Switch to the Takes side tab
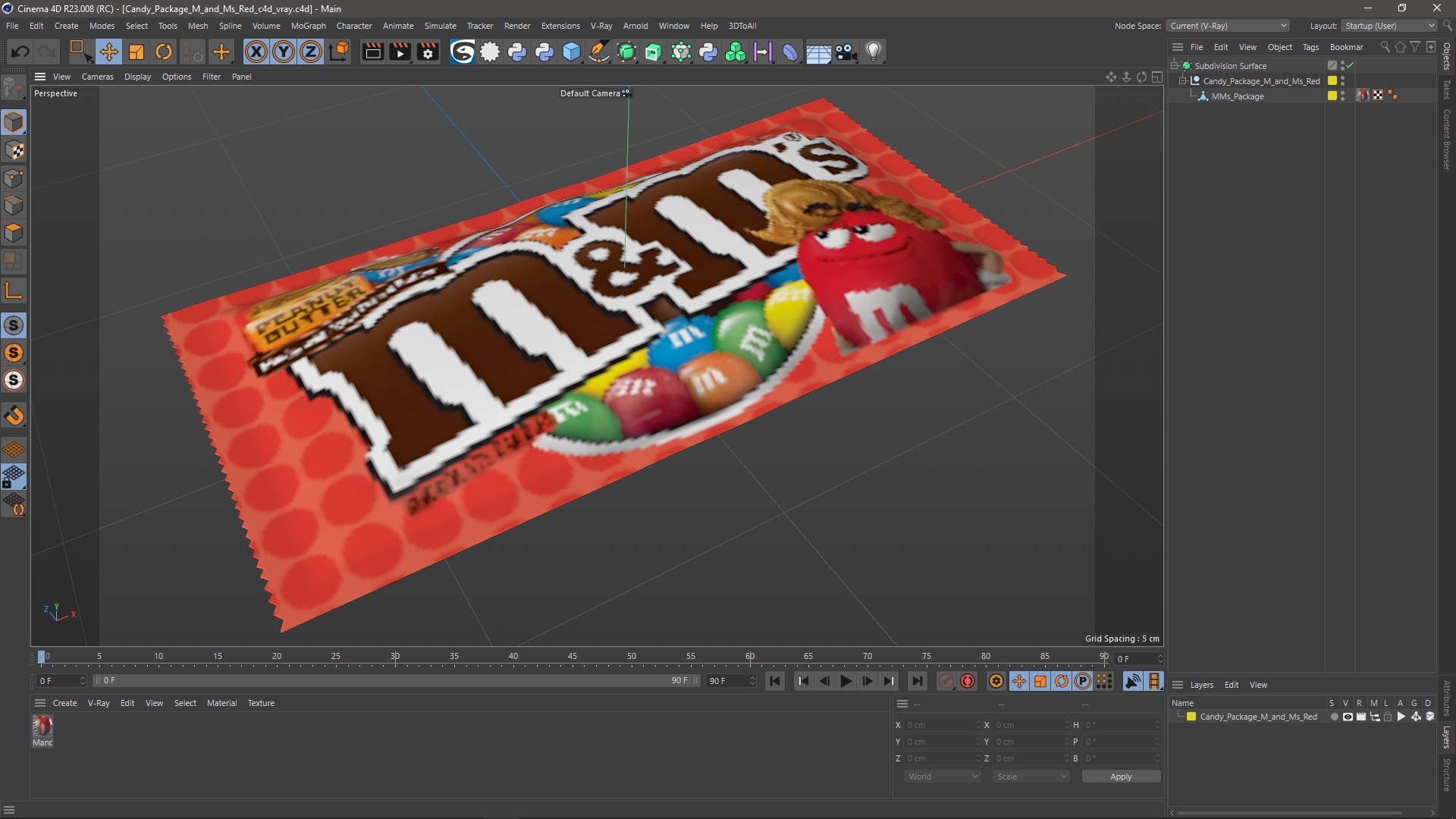1456x819 pixels. coord(1447,89)
